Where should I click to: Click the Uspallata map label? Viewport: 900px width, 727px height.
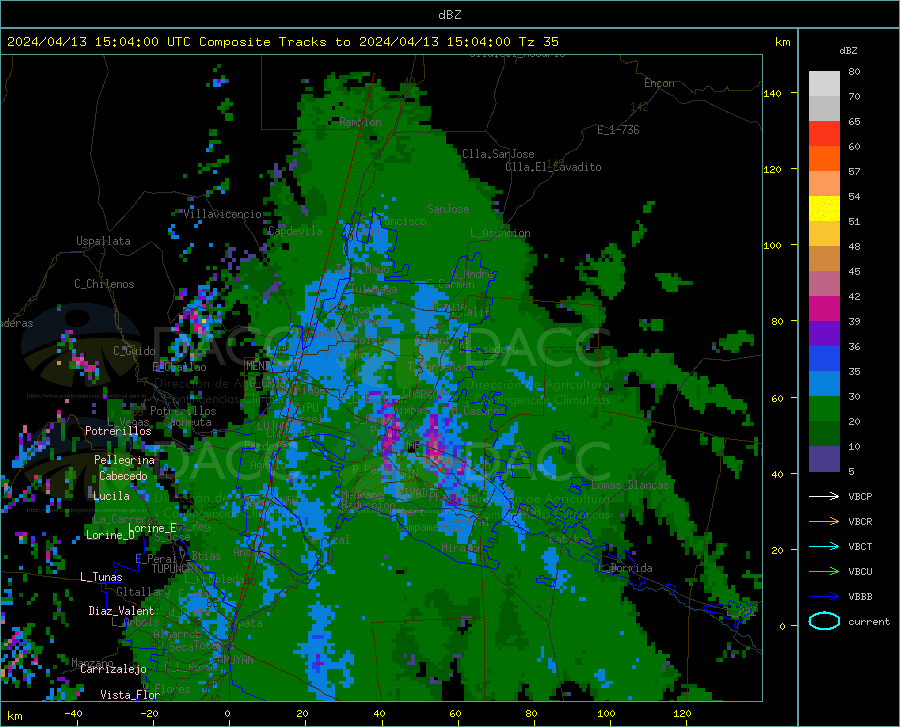[103, 241]
